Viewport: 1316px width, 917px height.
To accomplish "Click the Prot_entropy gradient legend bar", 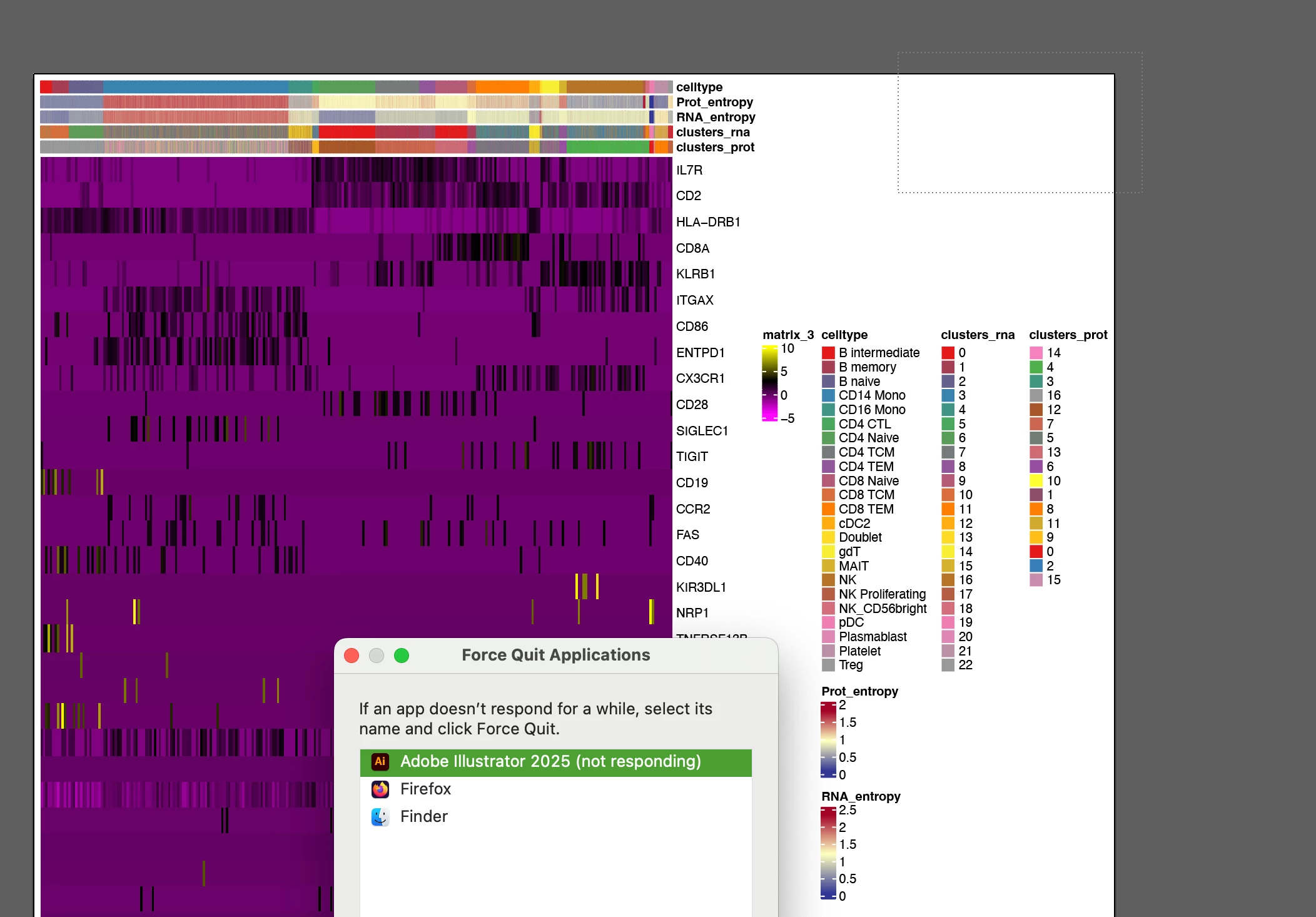I will tap(828, 739).
